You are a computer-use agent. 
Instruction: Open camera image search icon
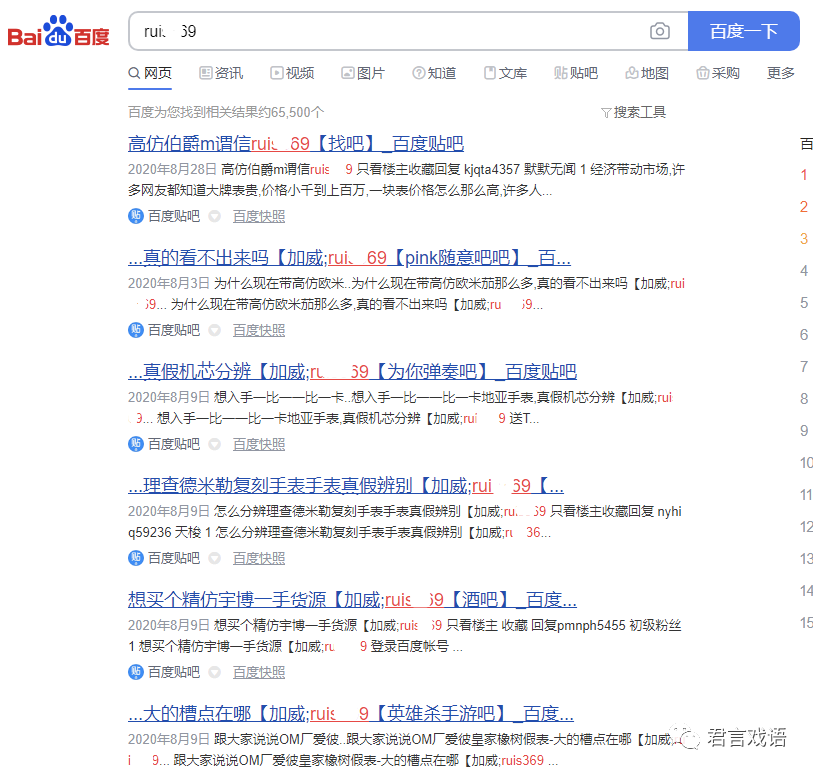(660, 31)
